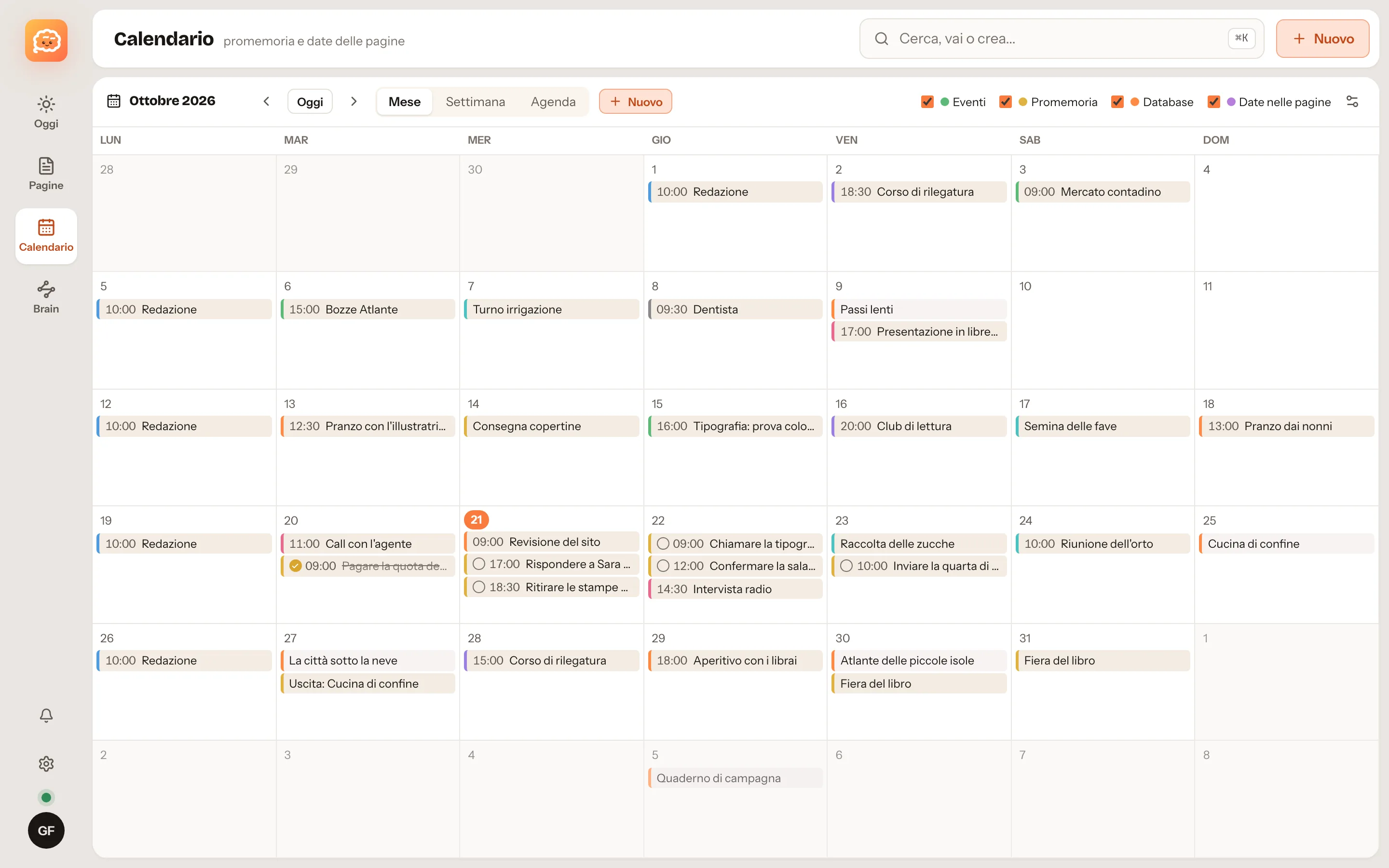Go to next month with right chevron
This screenshot has height=868, width=1389.
354,102
